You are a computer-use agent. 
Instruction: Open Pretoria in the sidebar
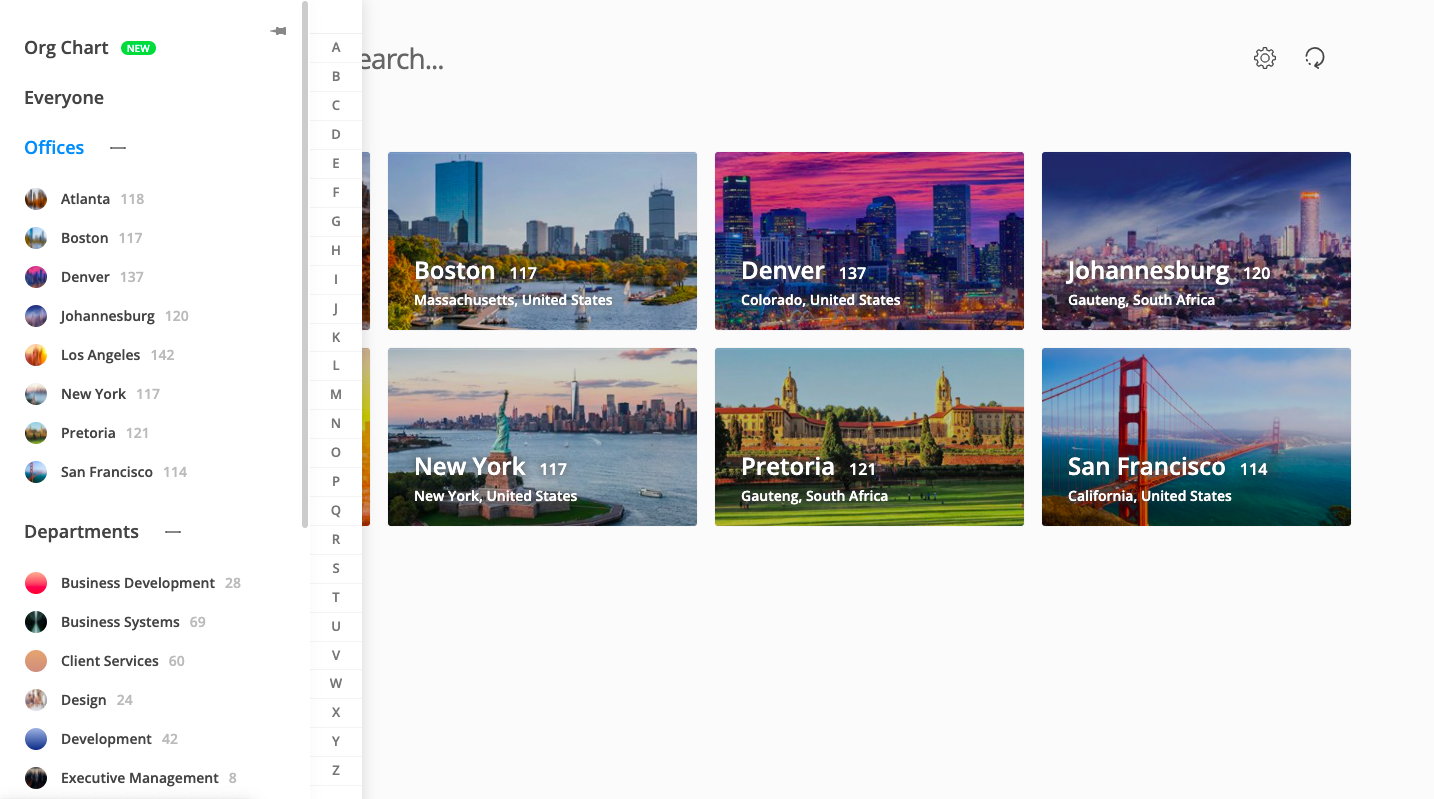[88, 433]
